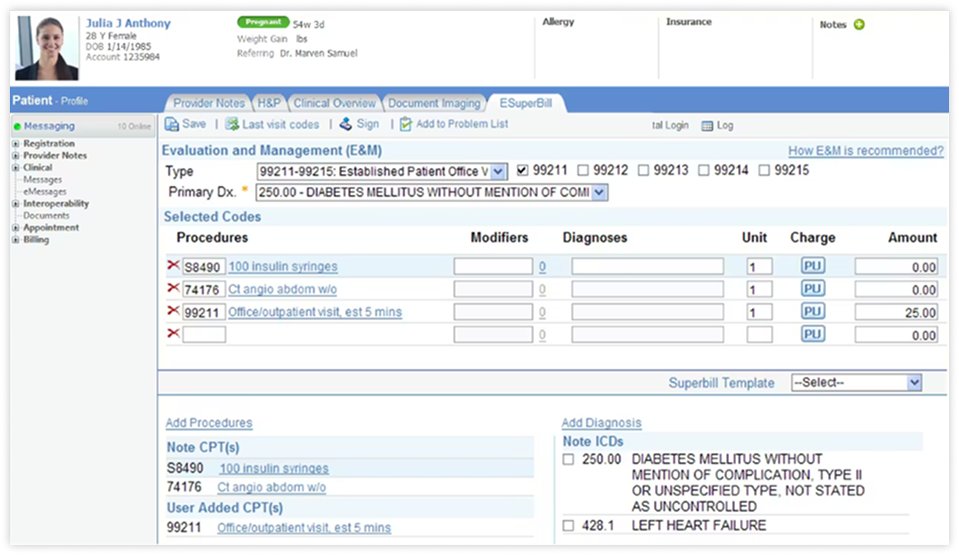Image resolution: width=959 pixels, height=555 pixels.
Task: Check the 428.1 Left Heart Failure checkbox
Action: pyautogui.click(x=568, y=526)
